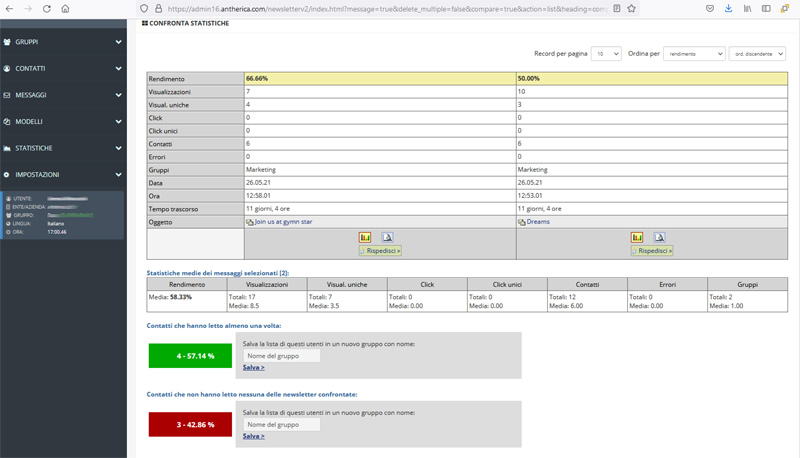Image resolution: width=800 pixels, height=458 pixels.
Task: Click the red 3 - 42.86 % box
Action: pos(189,425)
